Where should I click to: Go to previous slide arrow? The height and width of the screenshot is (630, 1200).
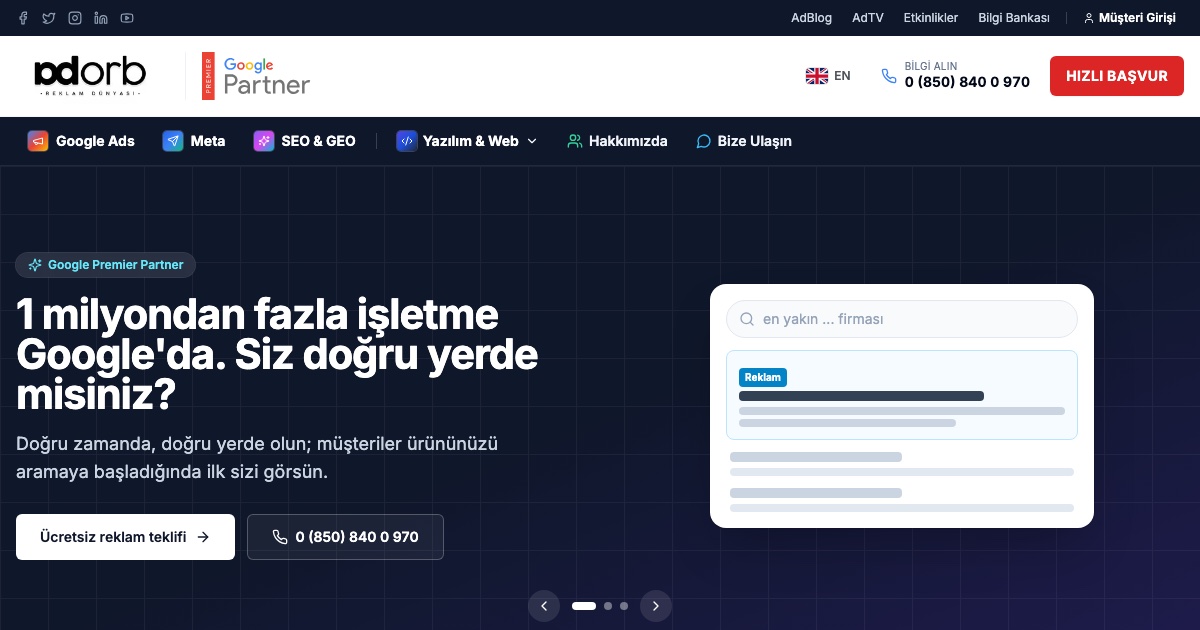pyautogui.click(x=544, y=606)
